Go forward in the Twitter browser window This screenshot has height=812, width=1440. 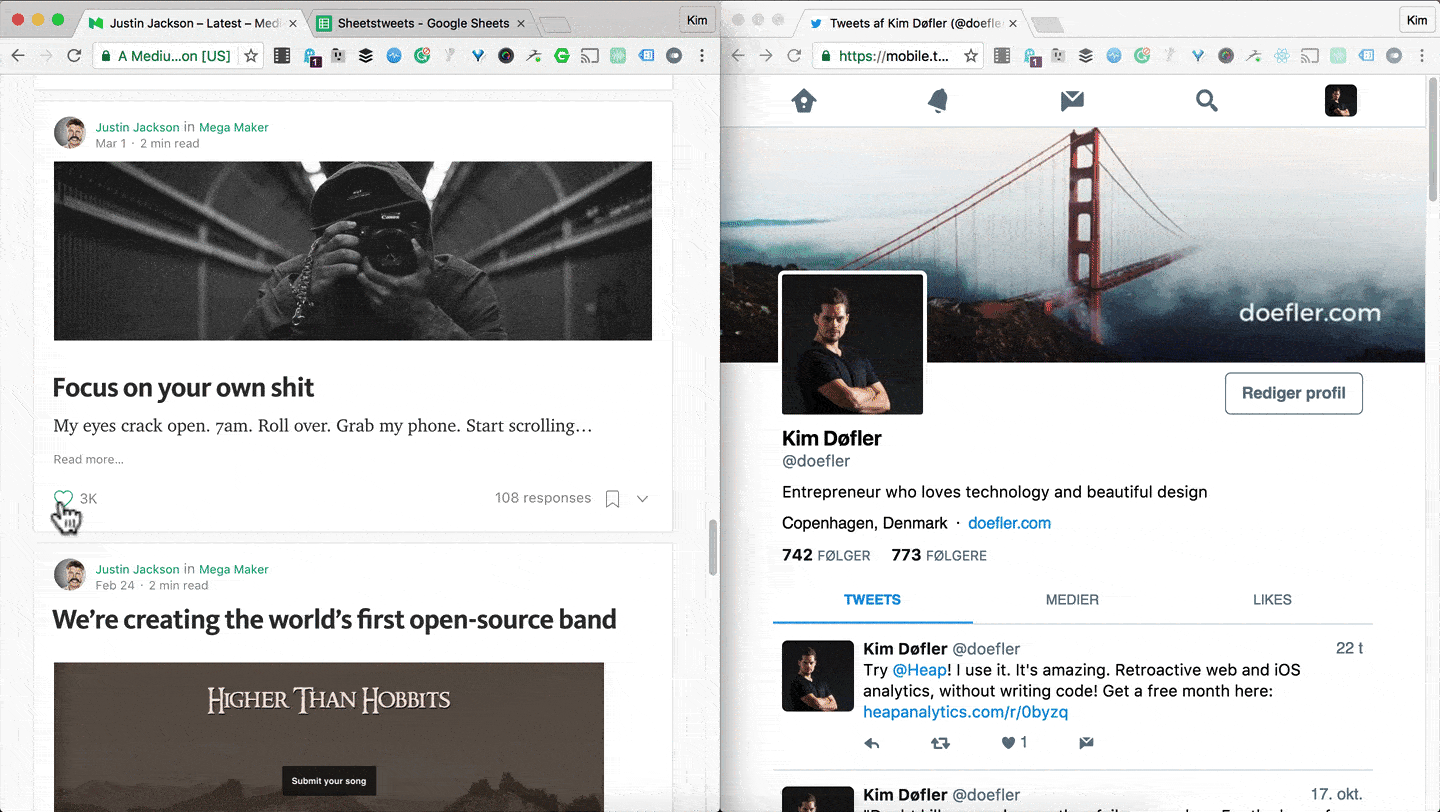point(766,56)
